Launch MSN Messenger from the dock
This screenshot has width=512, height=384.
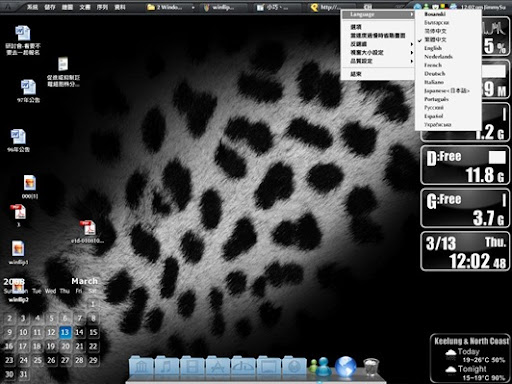[320, 367]
